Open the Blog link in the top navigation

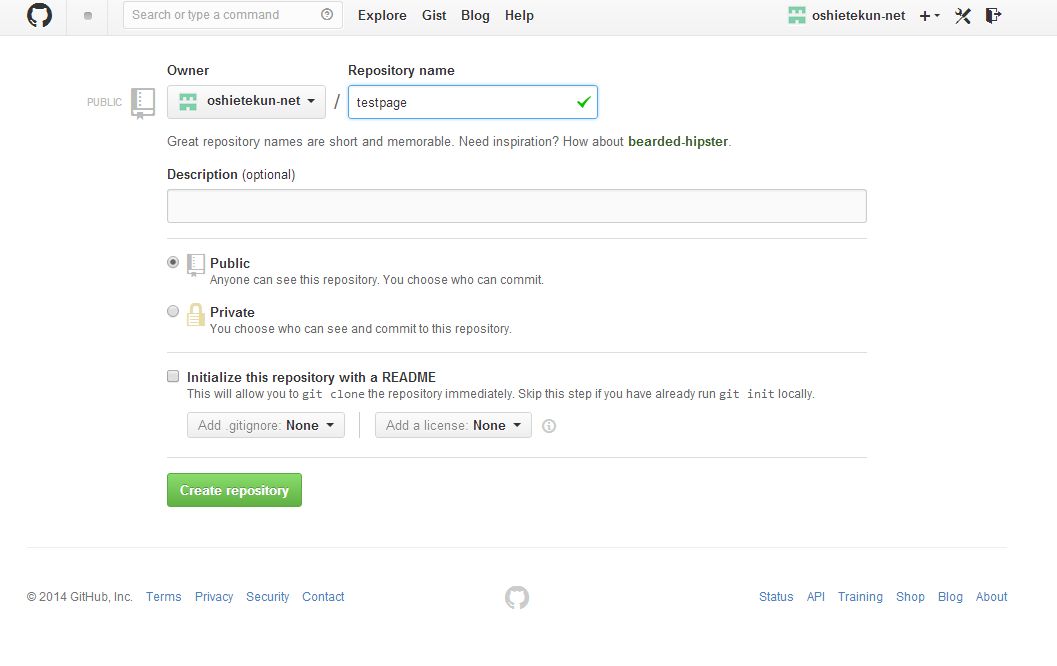point(475,16)
